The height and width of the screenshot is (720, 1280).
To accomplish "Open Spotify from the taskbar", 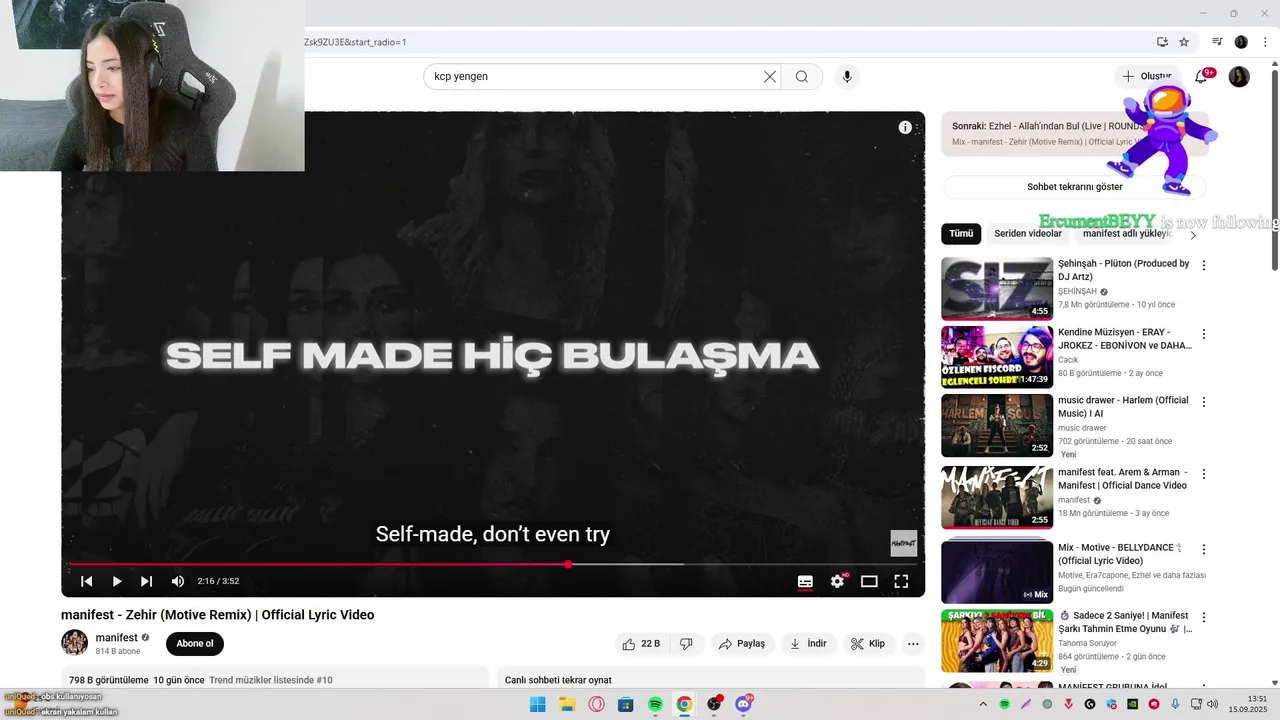I will [x=655, y=704].
